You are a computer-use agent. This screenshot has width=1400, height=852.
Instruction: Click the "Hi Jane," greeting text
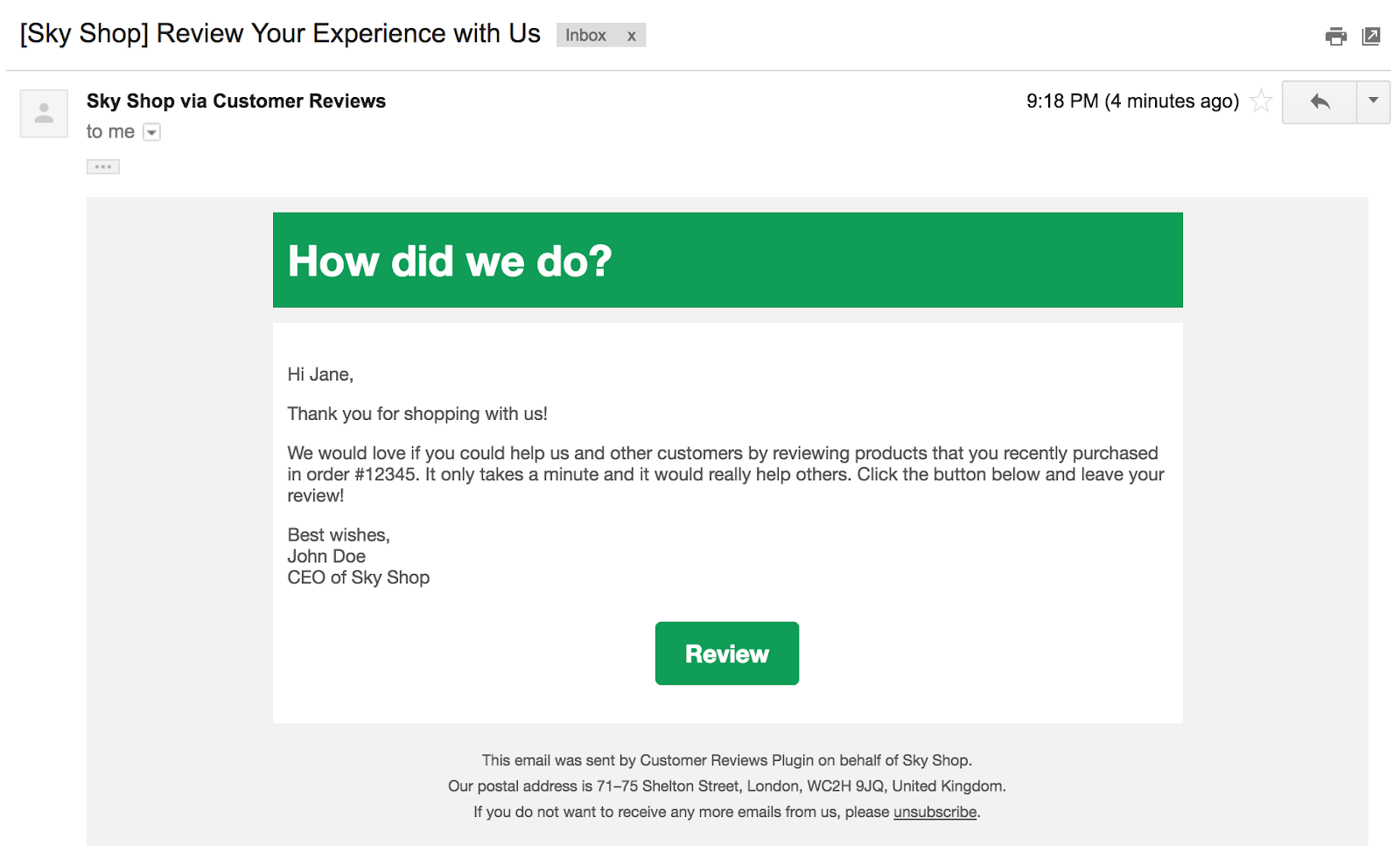[320, 374]
